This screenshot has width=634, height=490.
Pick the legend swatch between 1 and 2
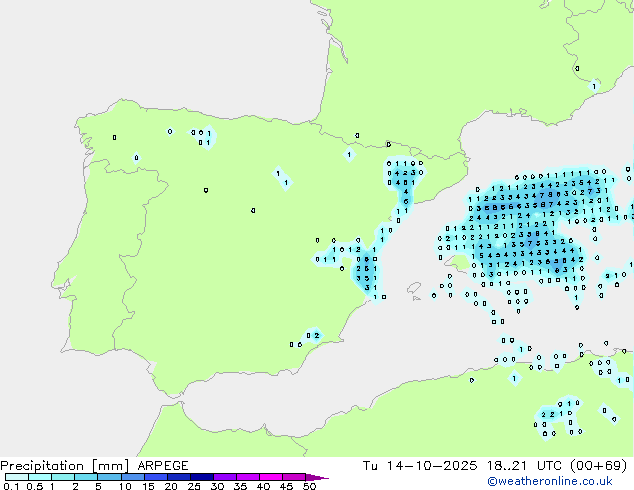[64, 478]
